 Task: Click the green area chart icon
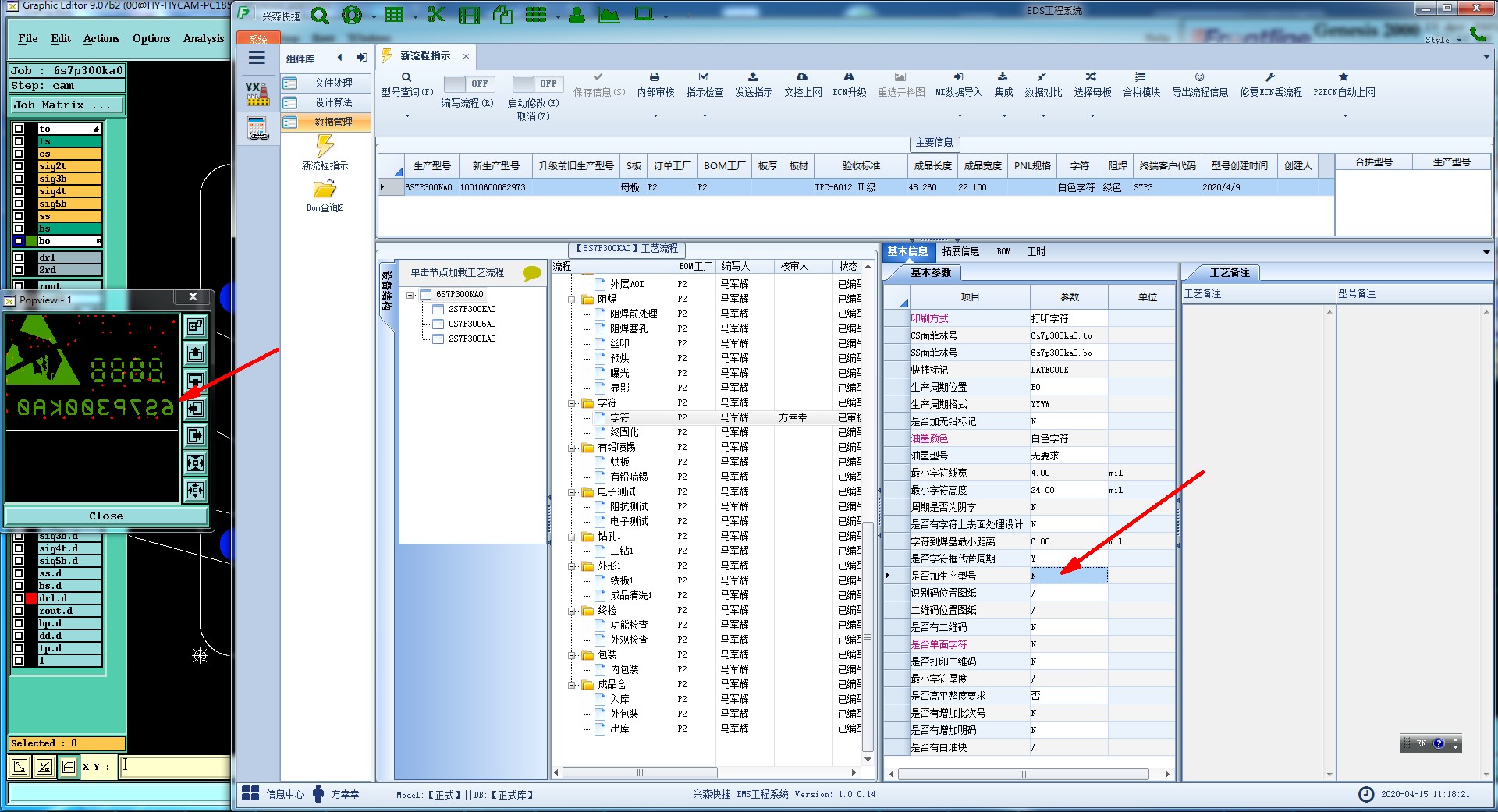[x=609, y=15]
